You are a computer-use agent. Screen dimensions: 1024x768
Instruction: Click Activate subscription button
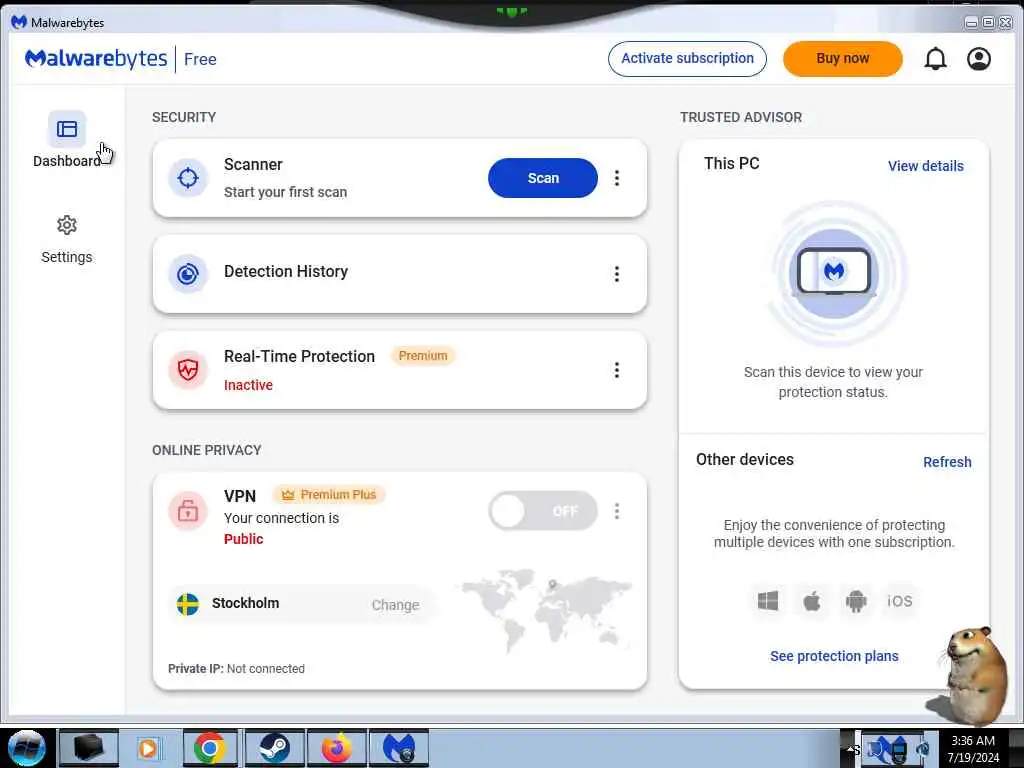[x=687, y=59]
